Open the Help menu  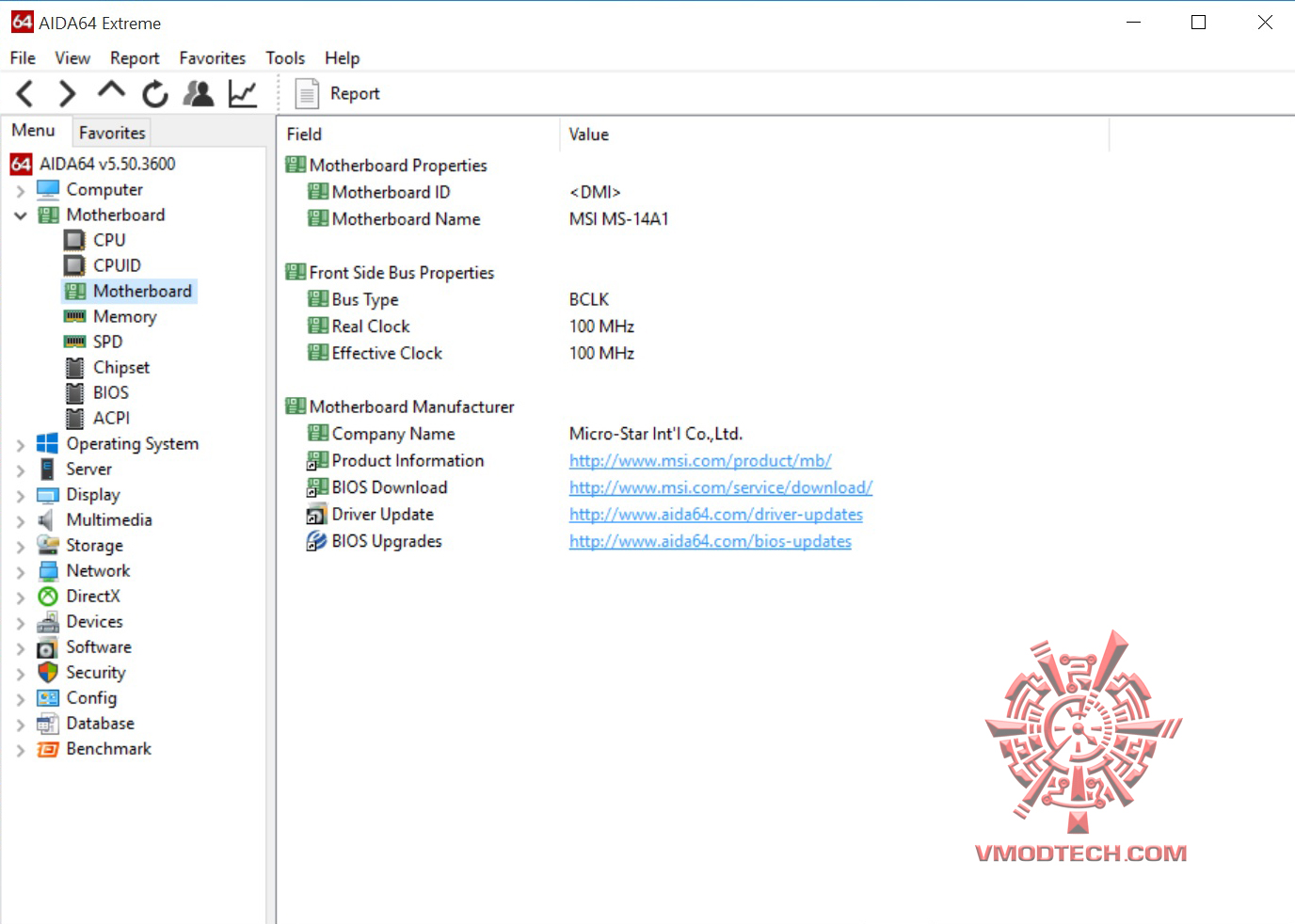click(343, 58)
